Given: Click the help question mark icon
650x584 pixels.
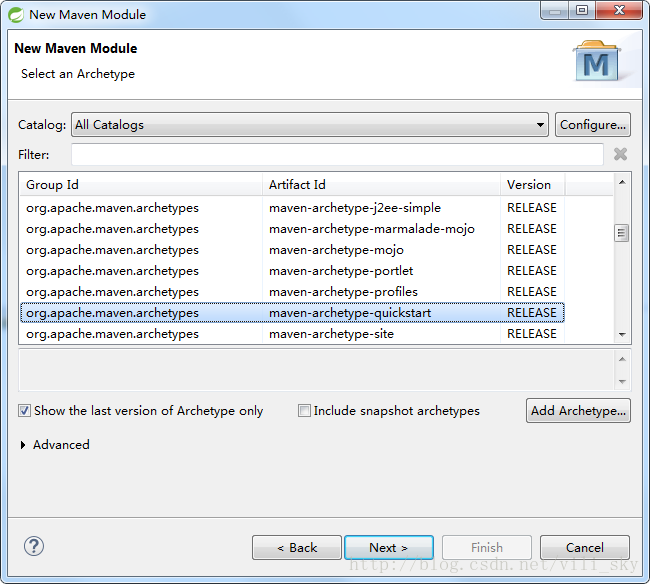Looking at the screenshot, I should 34,546.
